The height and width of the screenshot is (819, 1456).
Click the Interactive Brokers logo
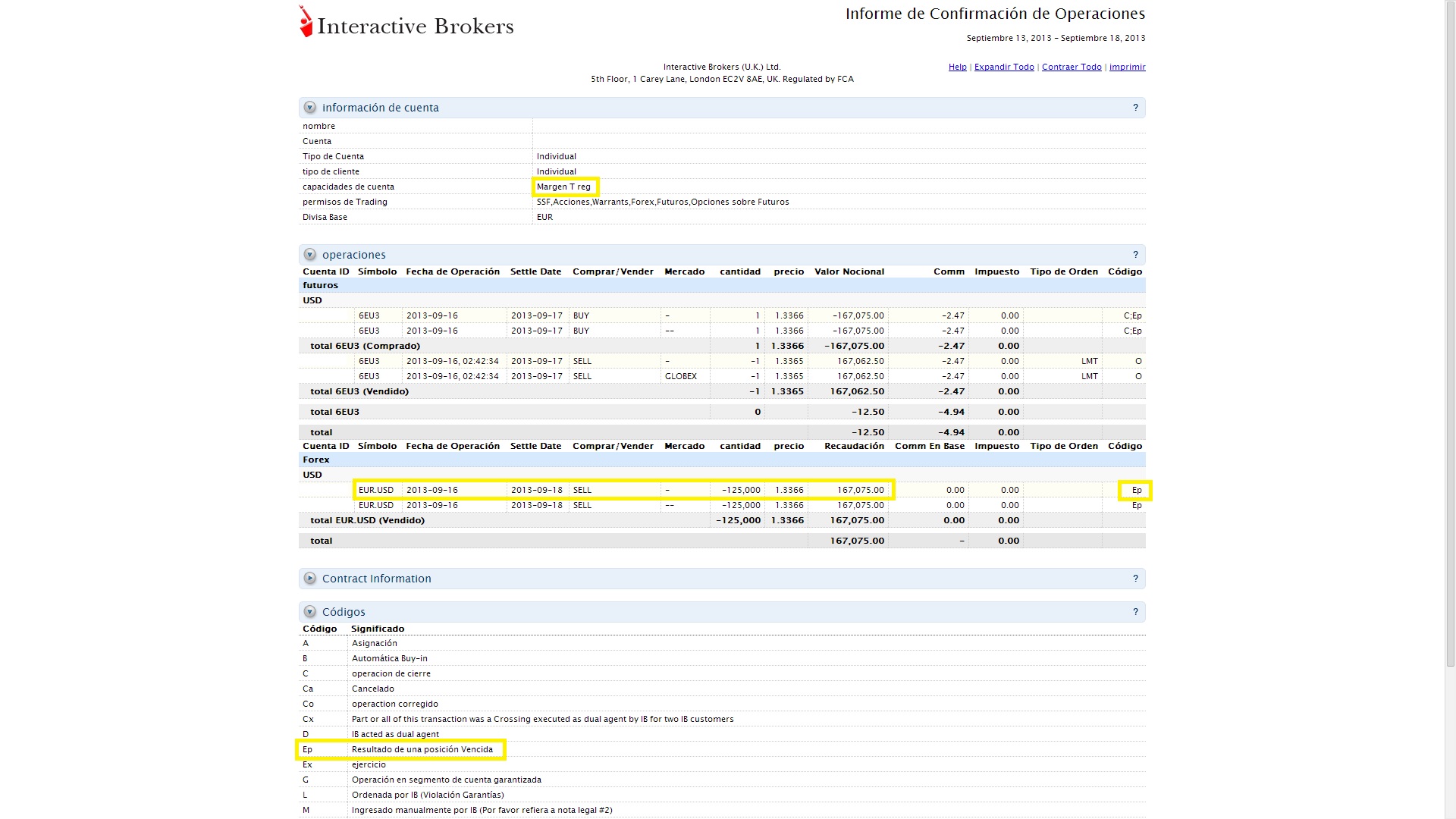(406, 24)
